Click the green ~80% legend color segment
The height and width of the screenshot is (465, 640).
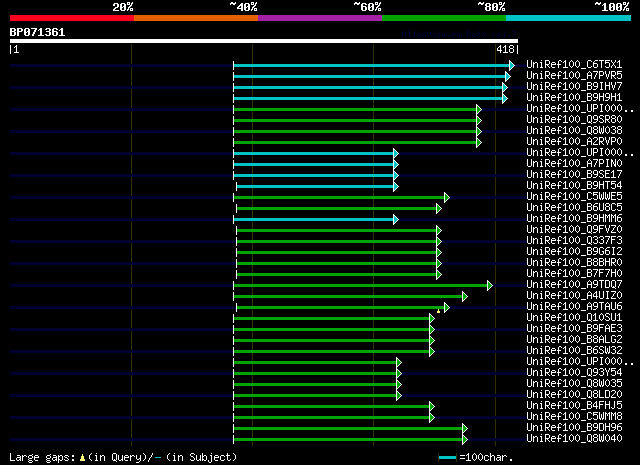coord(444,18)
